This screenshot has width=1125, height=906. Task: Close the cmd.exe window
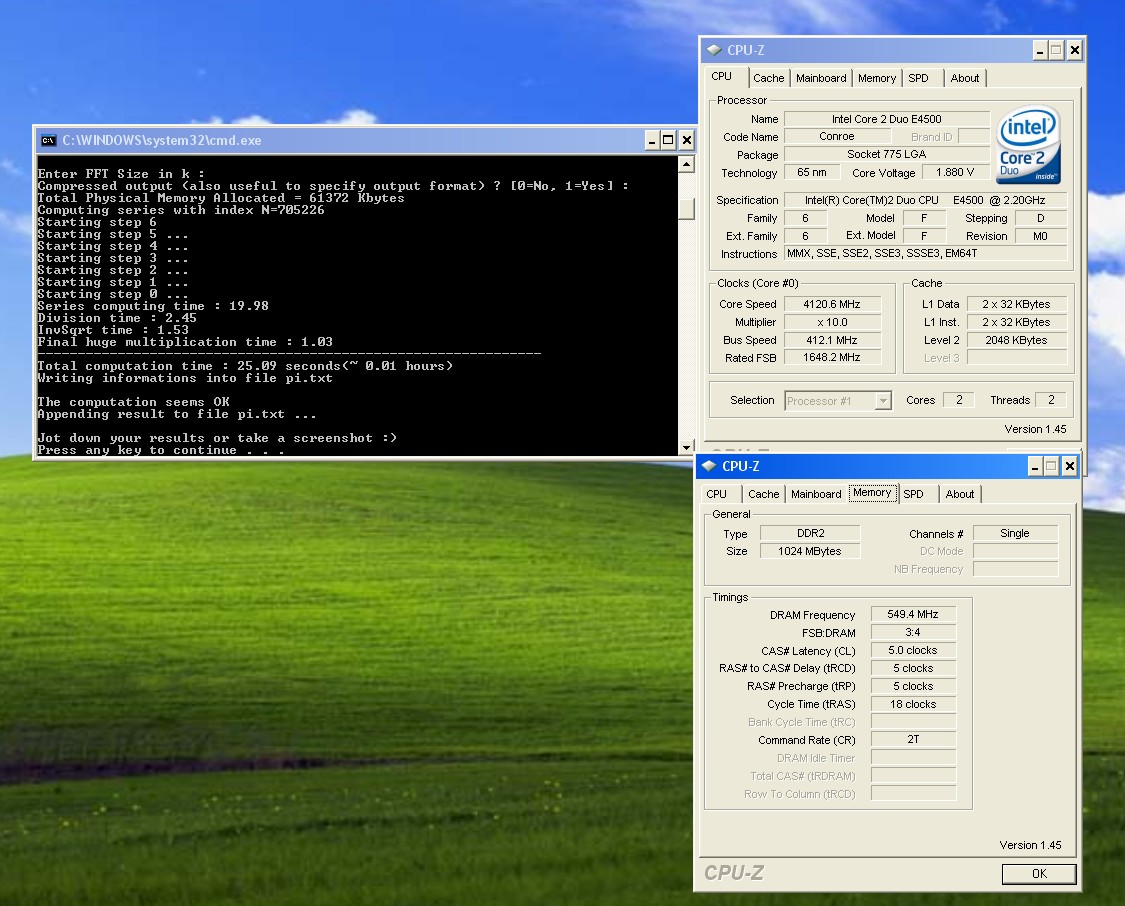click(687, 141)
